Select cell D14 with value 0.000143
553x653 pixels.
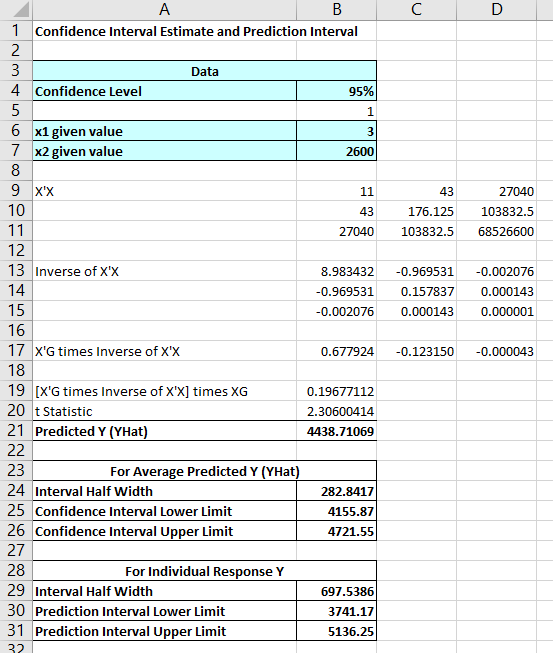click(496, 291)
